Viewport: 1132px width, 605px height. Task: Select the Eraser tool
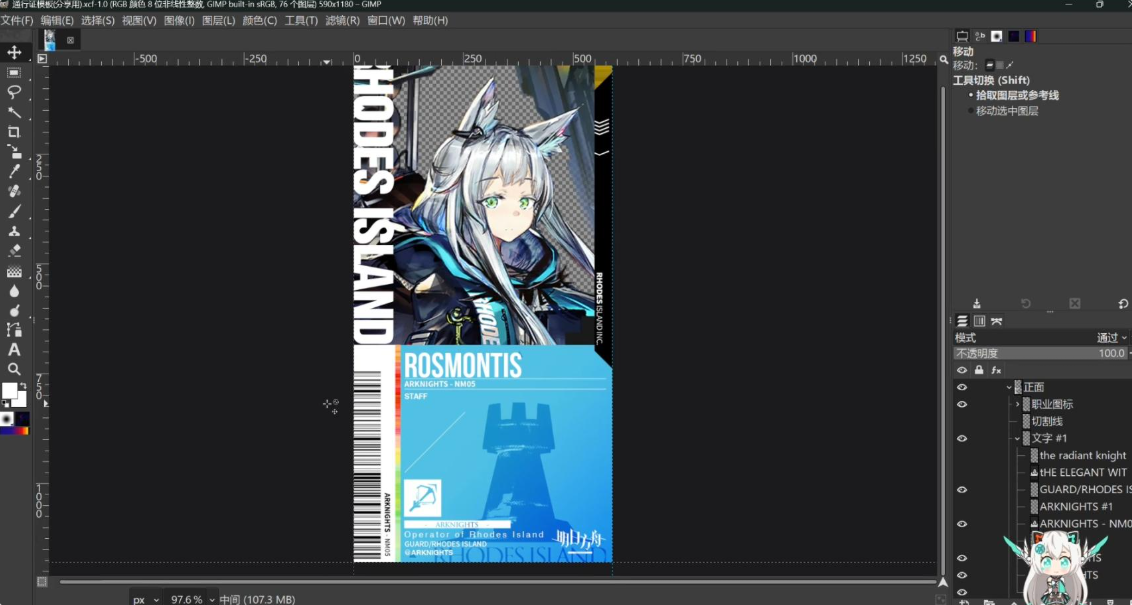tap(14, 251)
